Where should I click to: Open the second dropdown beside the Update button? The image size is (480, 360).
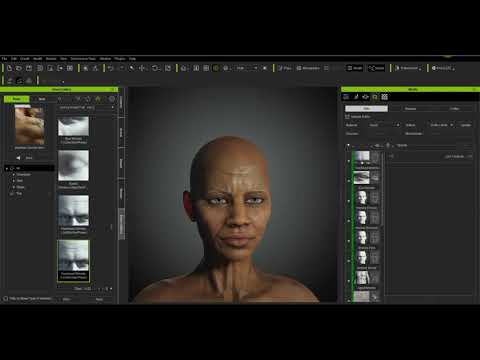pyautogui.click(x=442, y=125)
